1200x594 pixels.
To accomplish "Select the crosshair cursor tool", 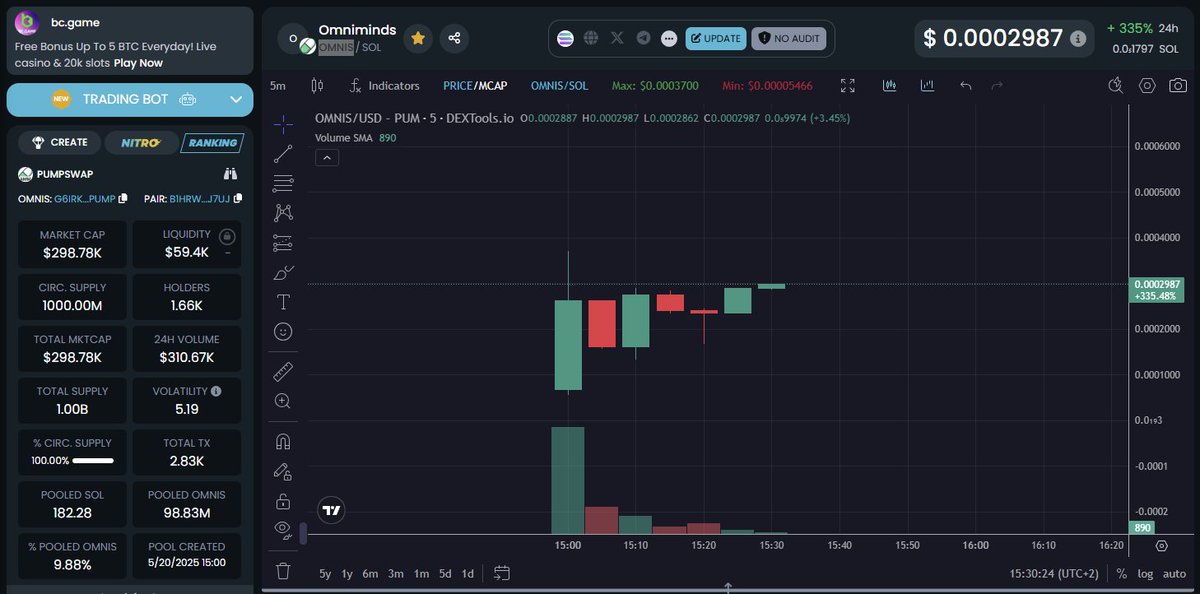I will pos(283,124).
